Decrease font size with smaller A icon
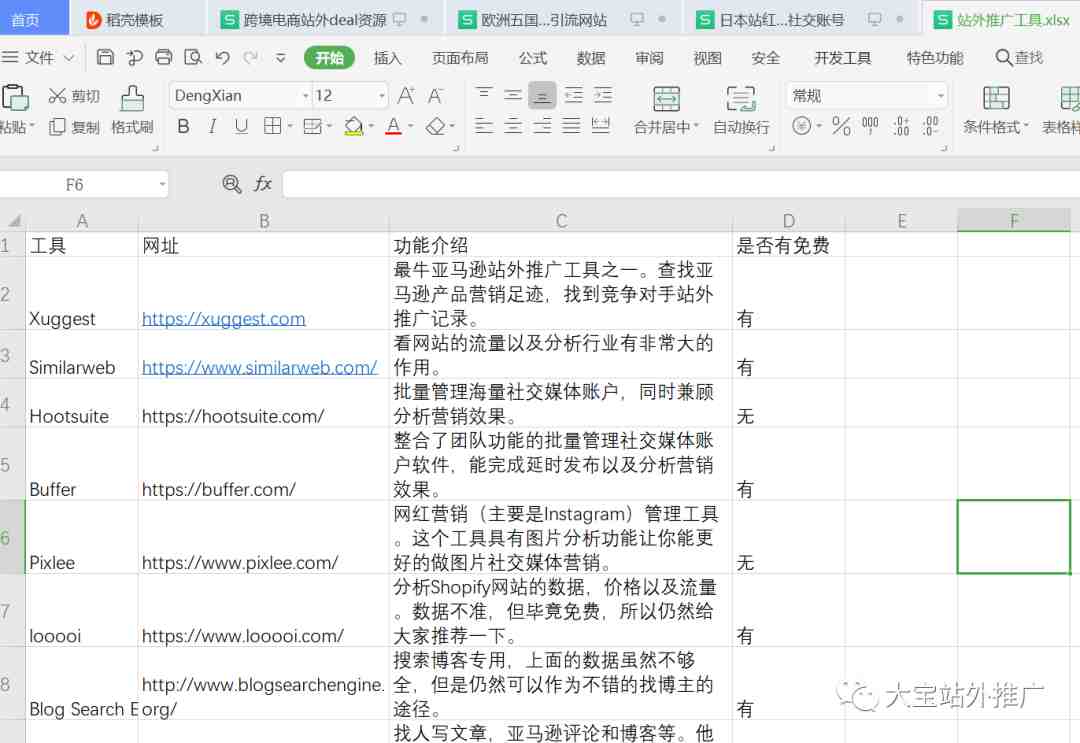Image resolution: width=1080 pixels, height=743 pixels. [x=435, y=96]
